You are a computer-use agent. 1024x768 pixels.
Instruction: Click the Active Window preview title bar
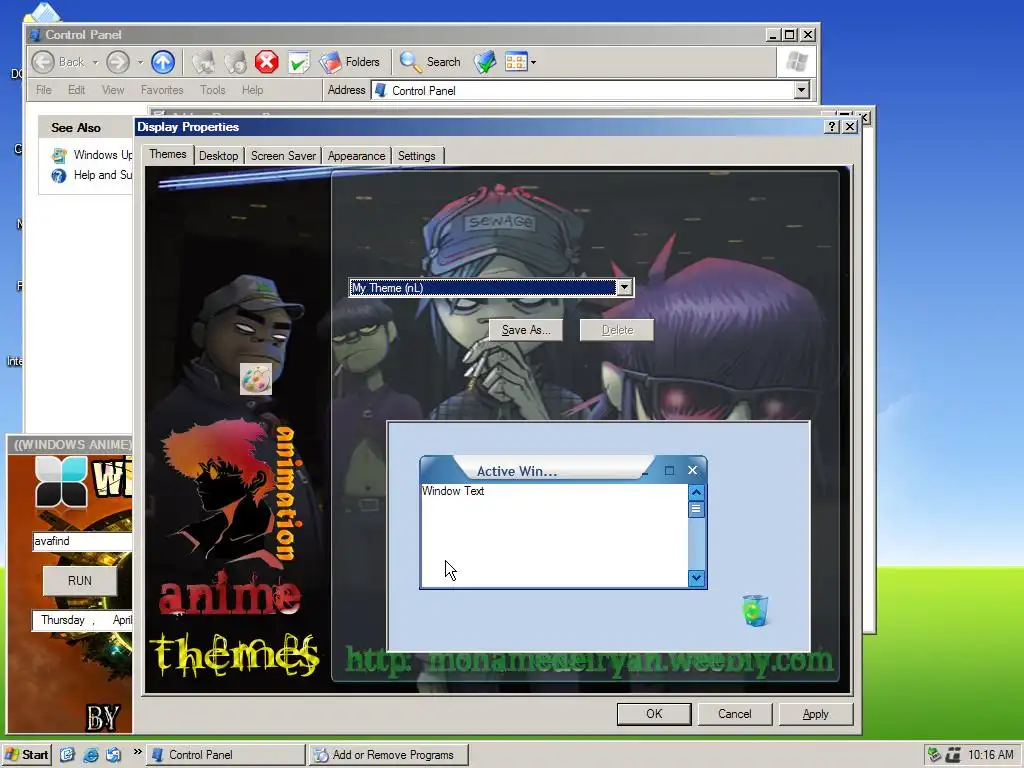pos(562,470)
